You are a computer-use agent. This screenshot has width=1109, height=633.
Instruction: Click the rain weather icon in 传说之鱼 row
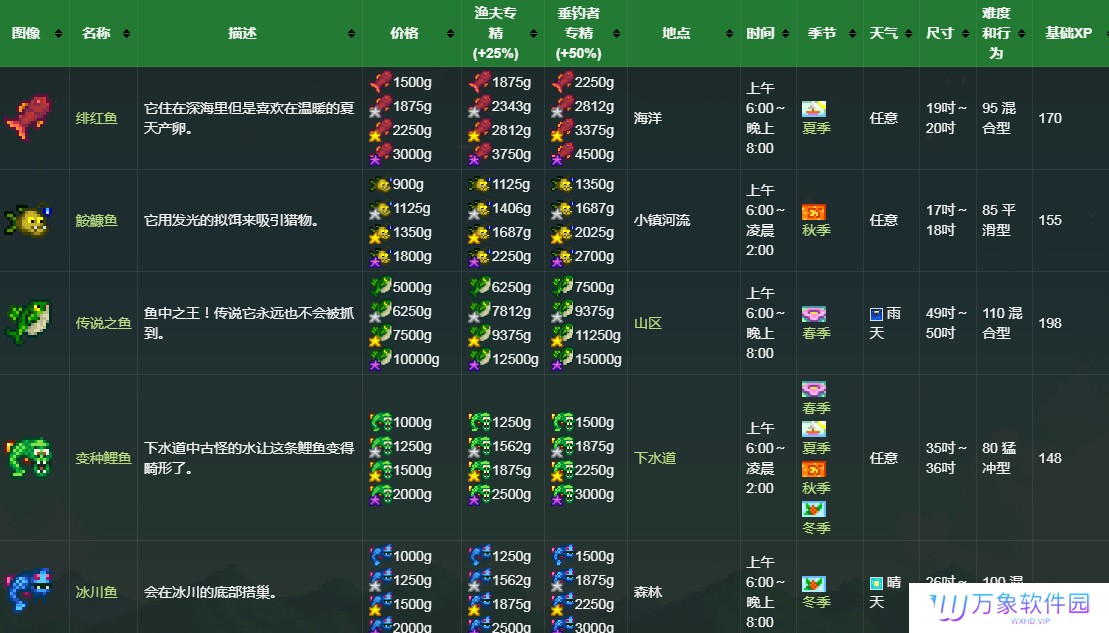point(876,314)
